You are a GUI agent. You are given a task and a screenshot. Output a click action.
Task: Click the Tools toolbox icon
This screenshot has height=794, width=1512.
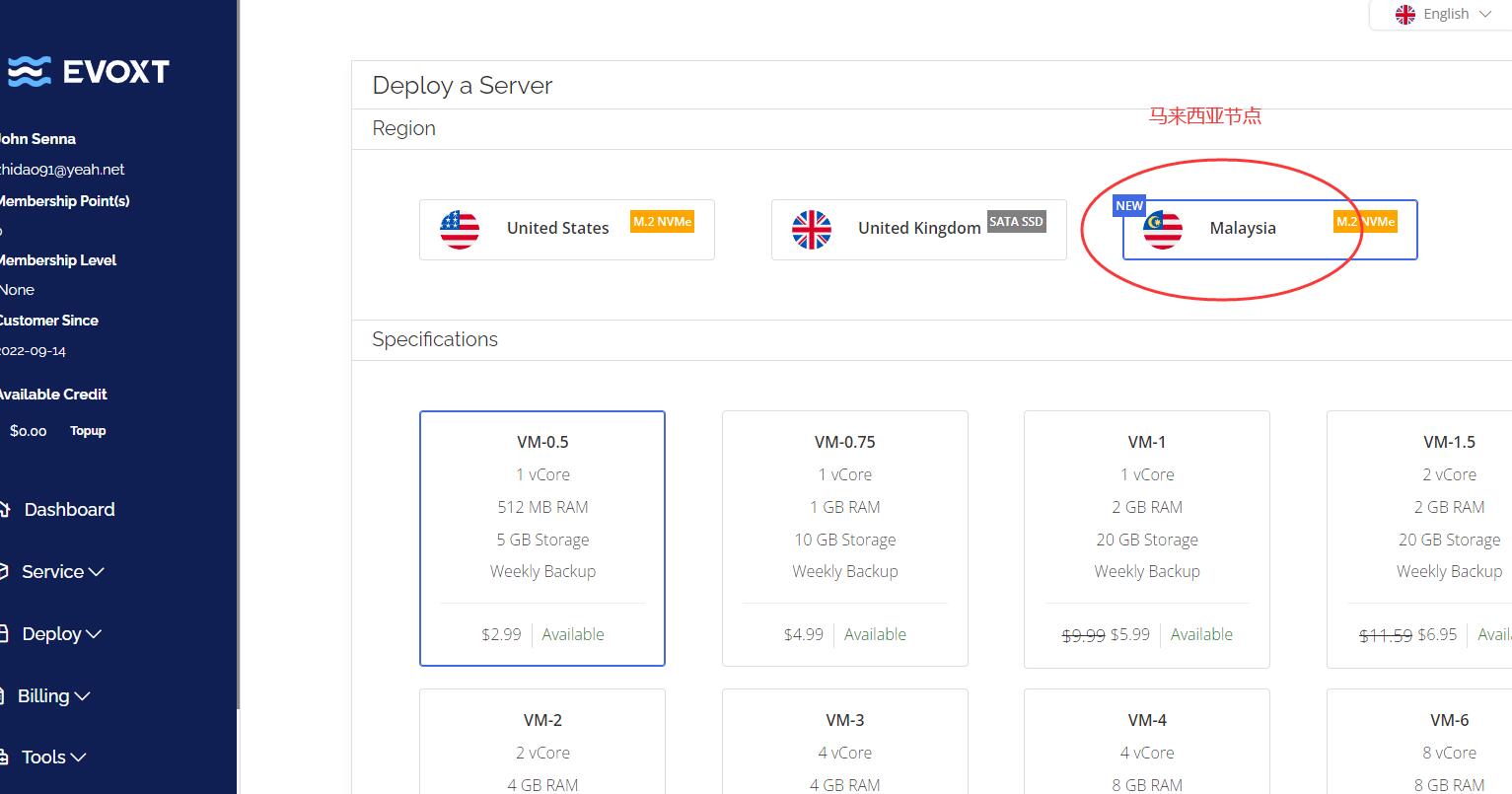pyautogui.click(x=4, y=757)
